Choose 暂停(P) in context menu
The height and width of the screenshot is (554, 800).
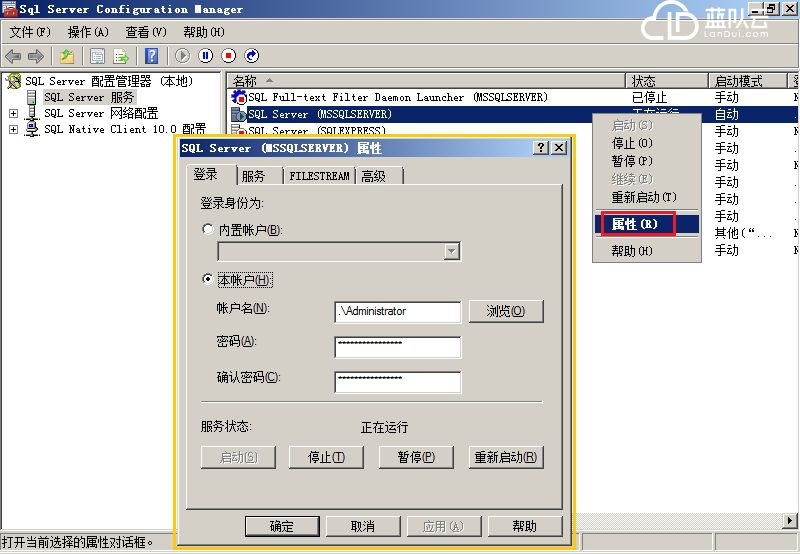pos(646,161)
